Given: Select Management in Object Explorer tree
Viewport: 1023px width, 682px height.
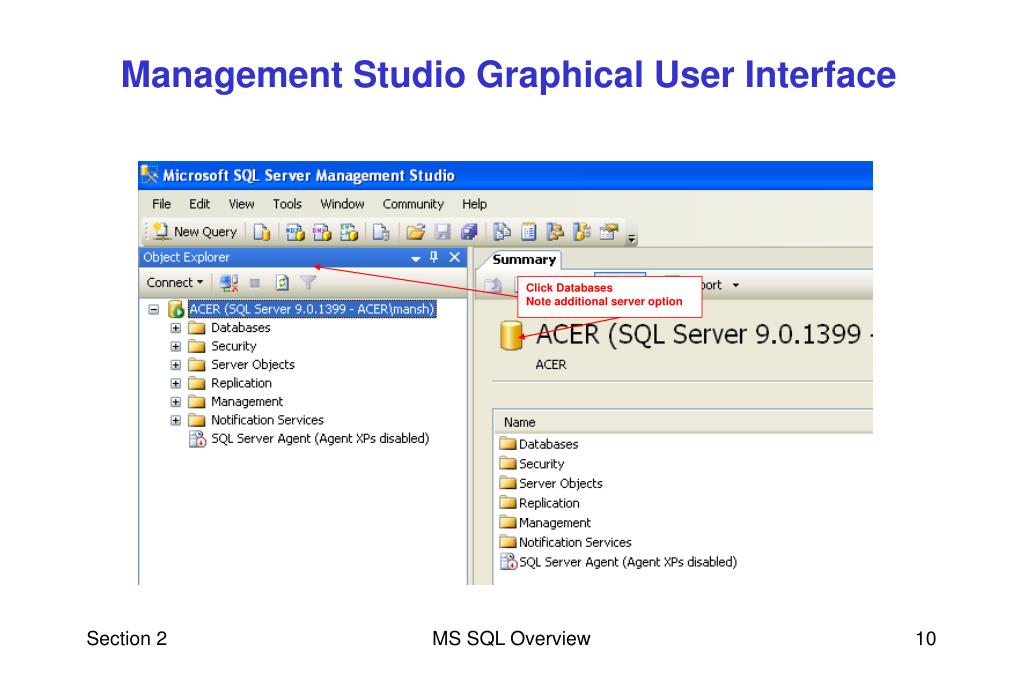Looking at the screenshot, I should pos(247,401).
